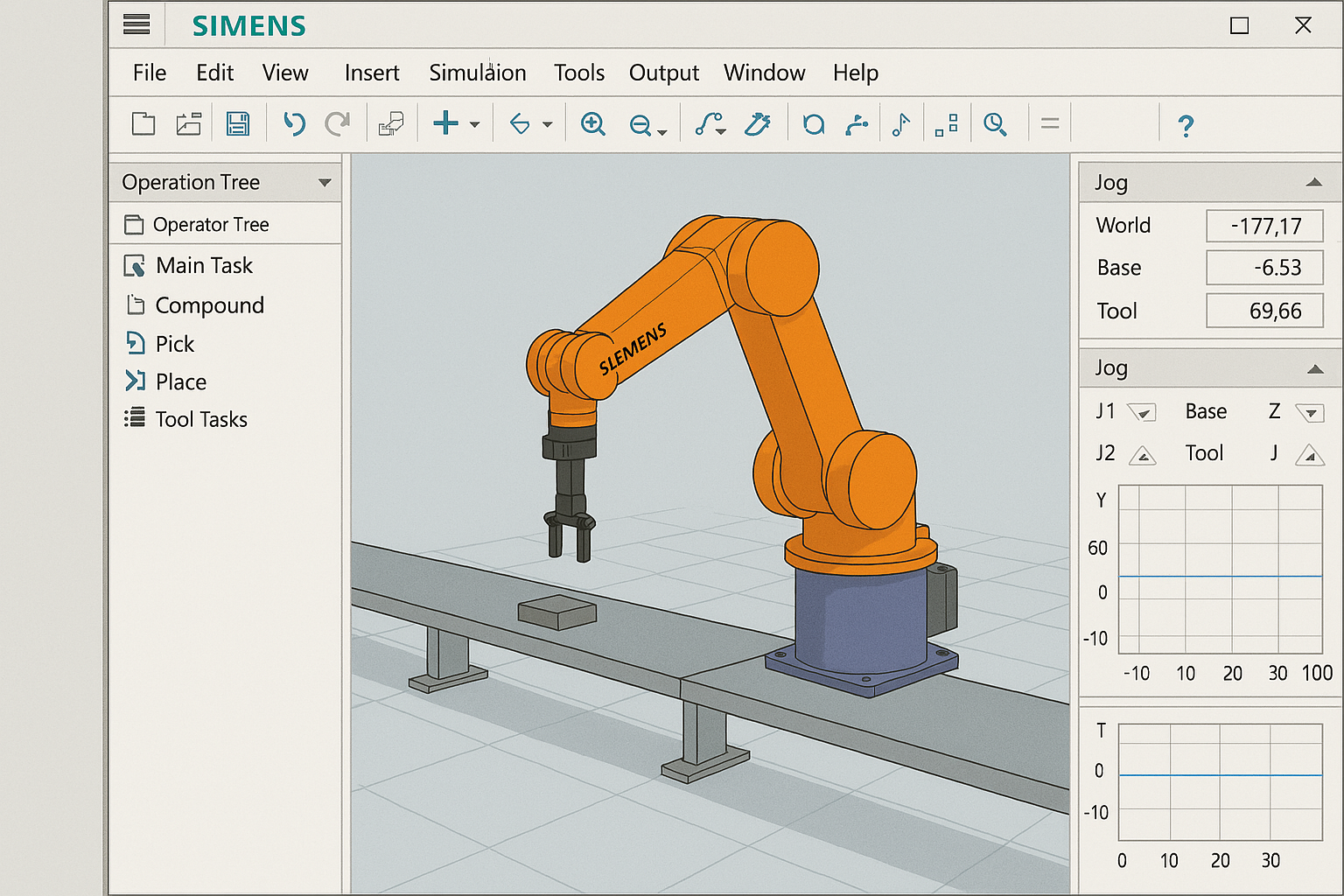The height and width of the screenshot is (896, 1344).
Task: Click the J2 up arrow
Action: pos(1143,454)
